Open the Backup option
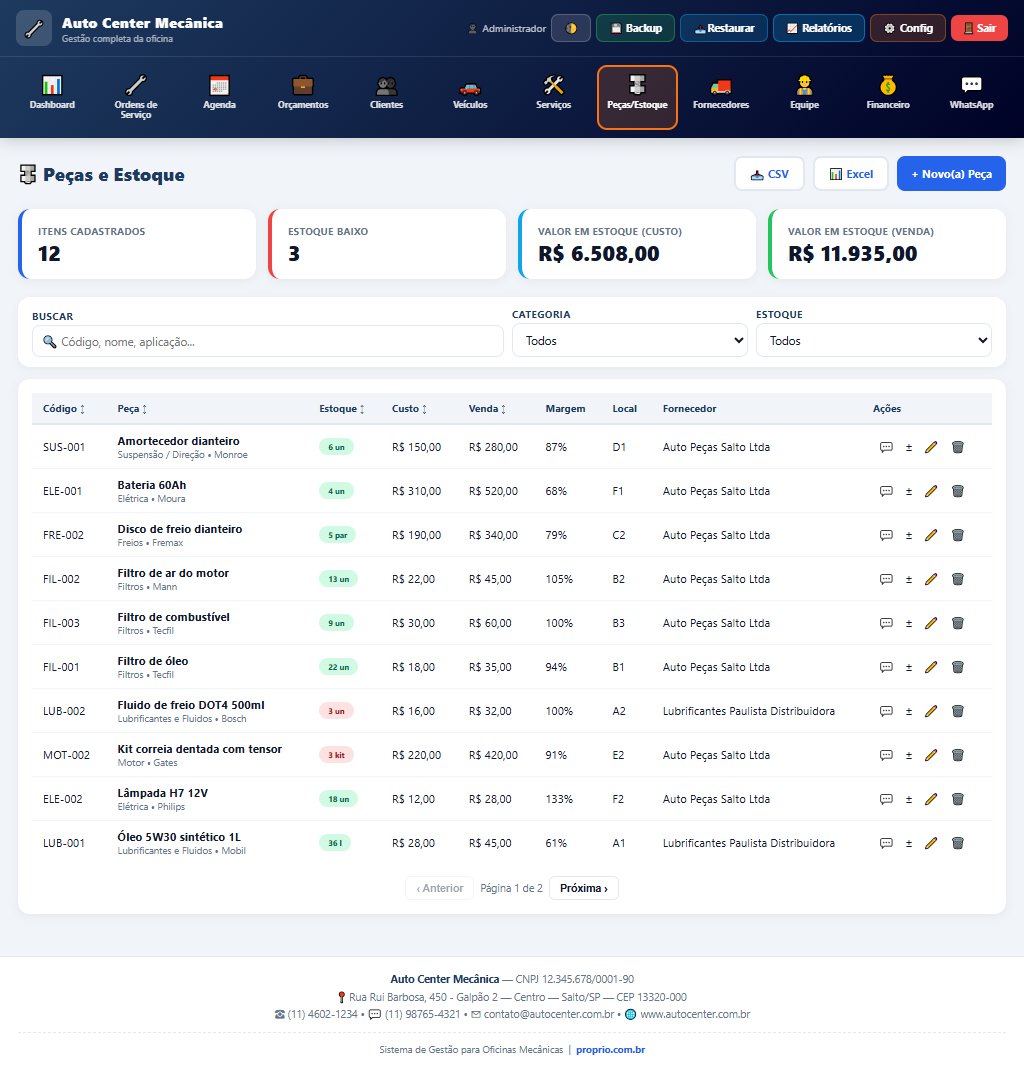Screen dimensions: 1024x1072 [x=636, y=28]
